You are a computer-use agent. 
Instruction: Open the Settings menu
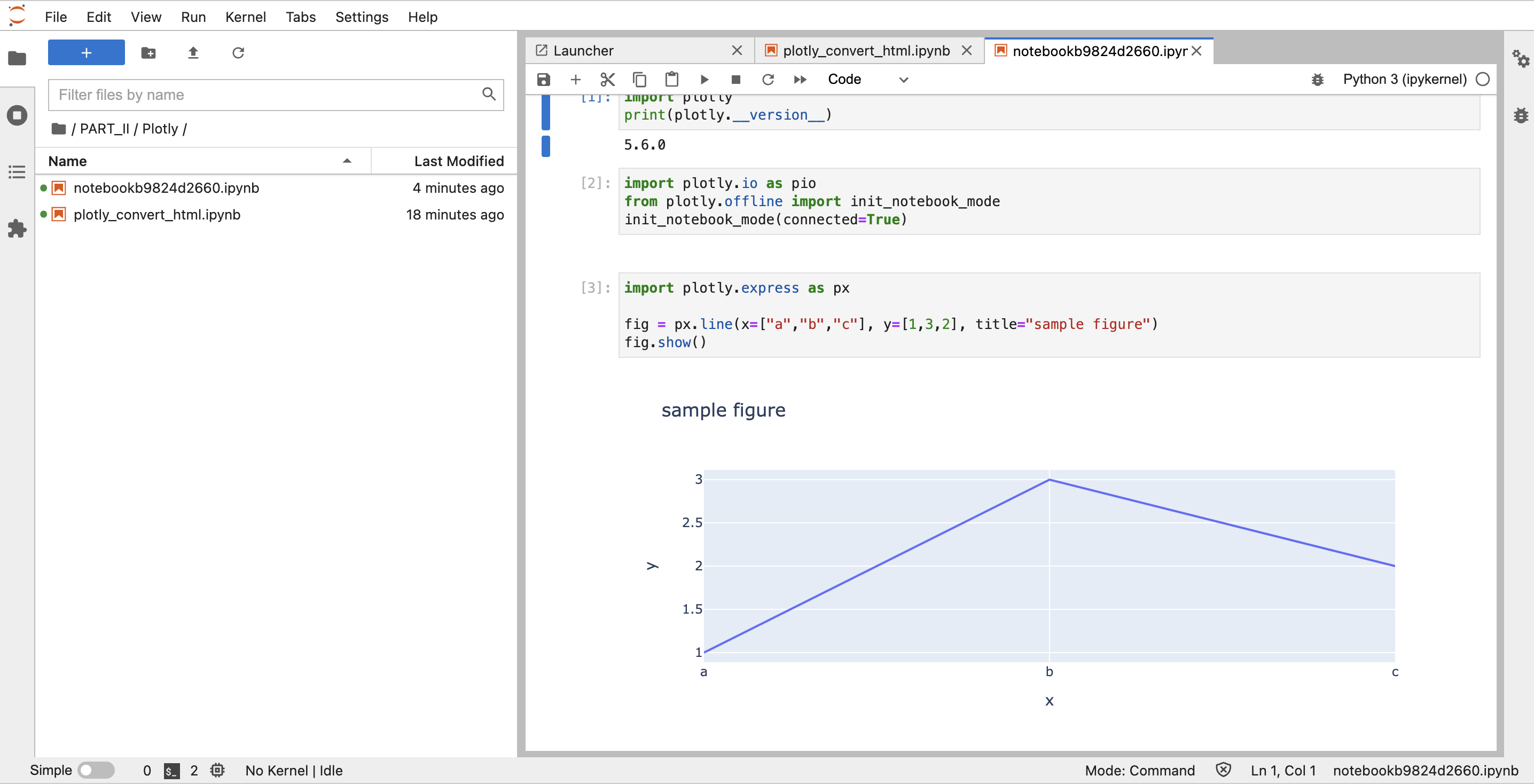tap(362, 17)
